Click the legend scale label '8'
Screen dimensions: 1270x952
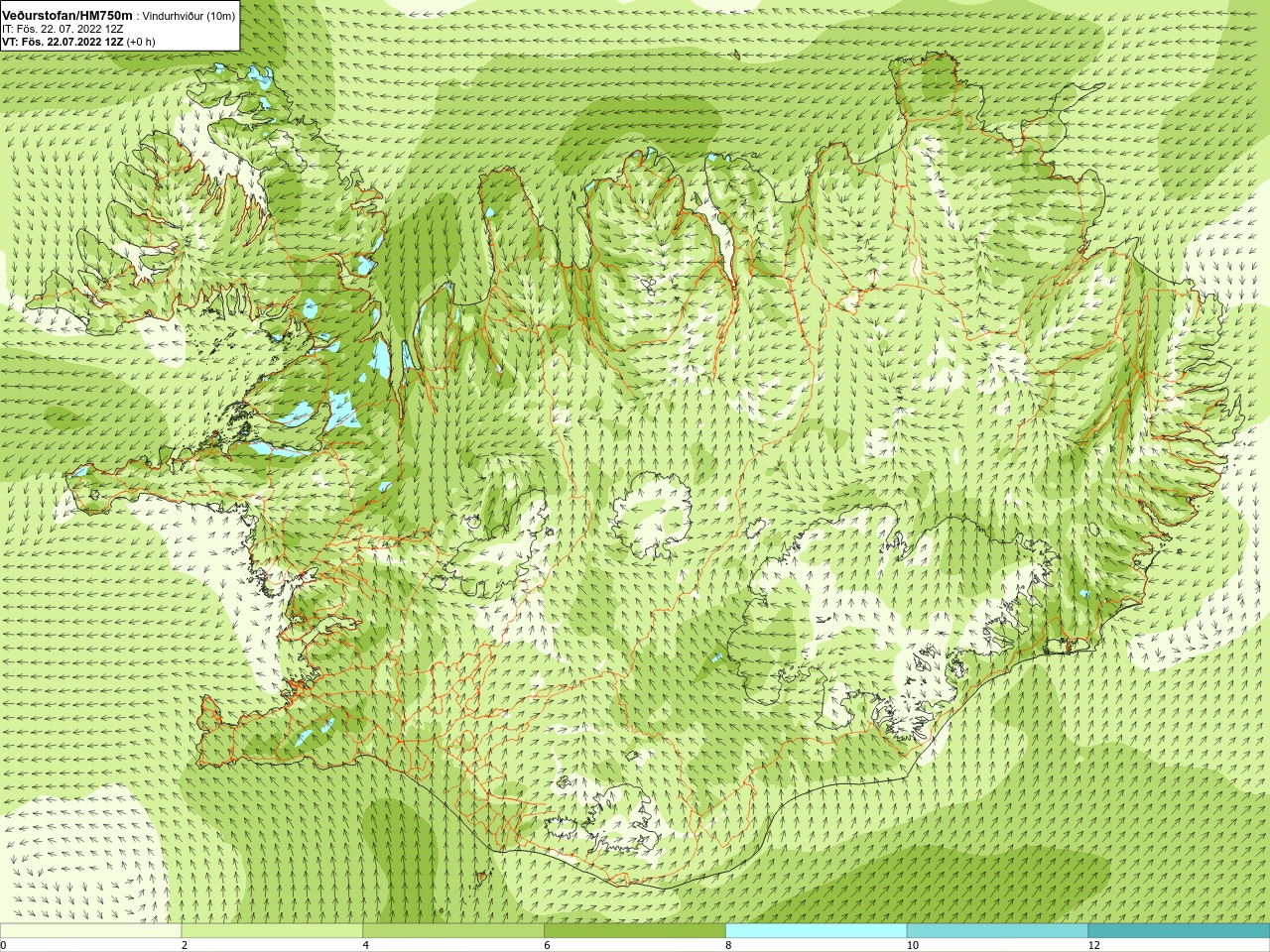[728, 945]
